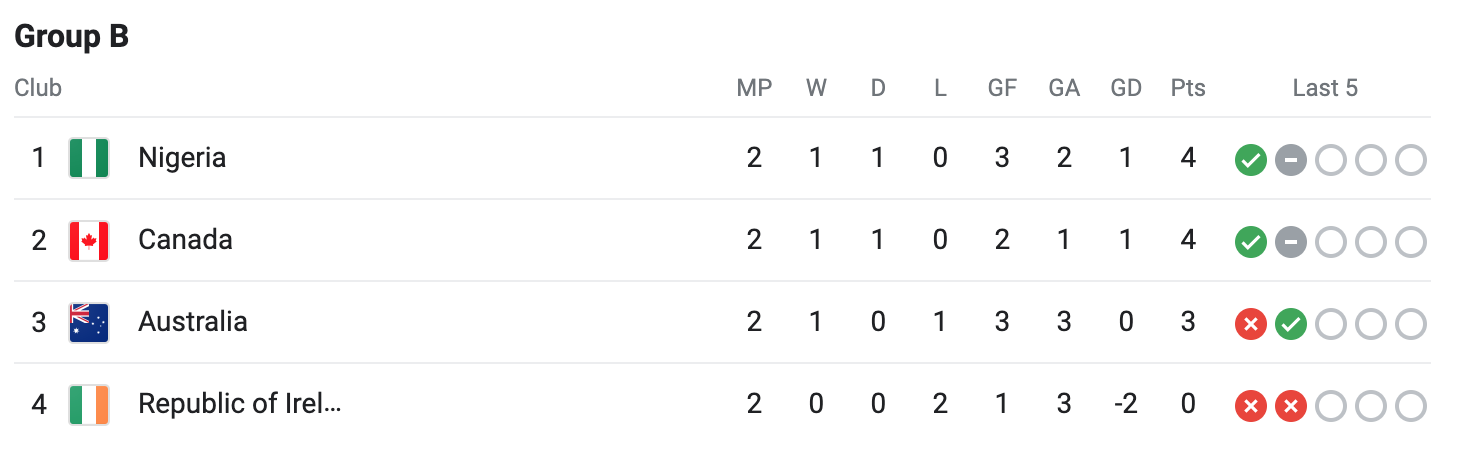1464x460 pixels.
Task: Open the Nigeria team link
Action: (182, 158)
